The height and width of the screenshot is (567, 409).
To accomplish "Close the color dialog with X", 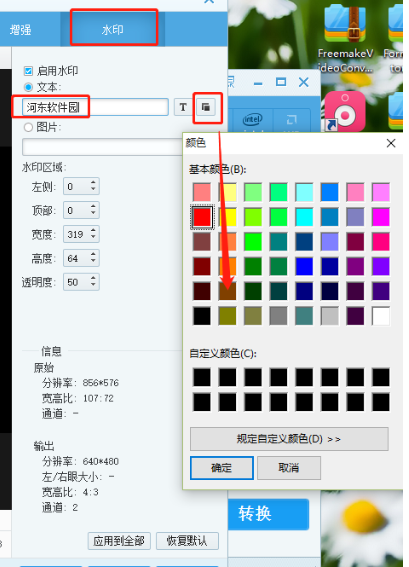I will point(391,143).
